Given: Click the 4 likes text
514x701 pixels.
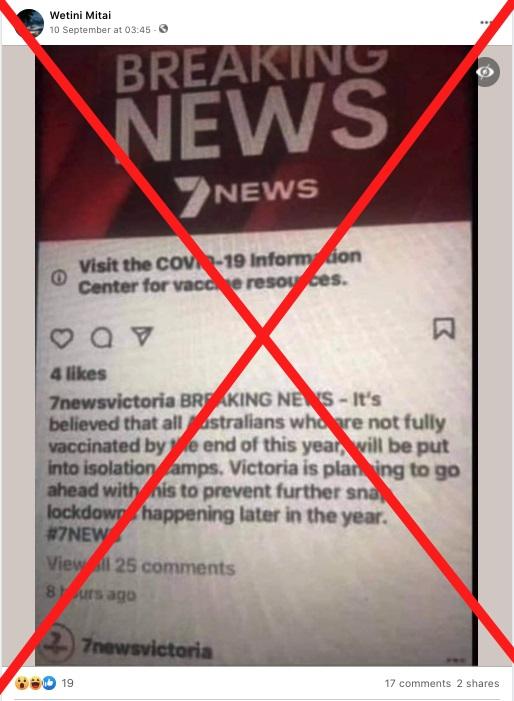Looking at the screenshot, I should pos(78,374).
